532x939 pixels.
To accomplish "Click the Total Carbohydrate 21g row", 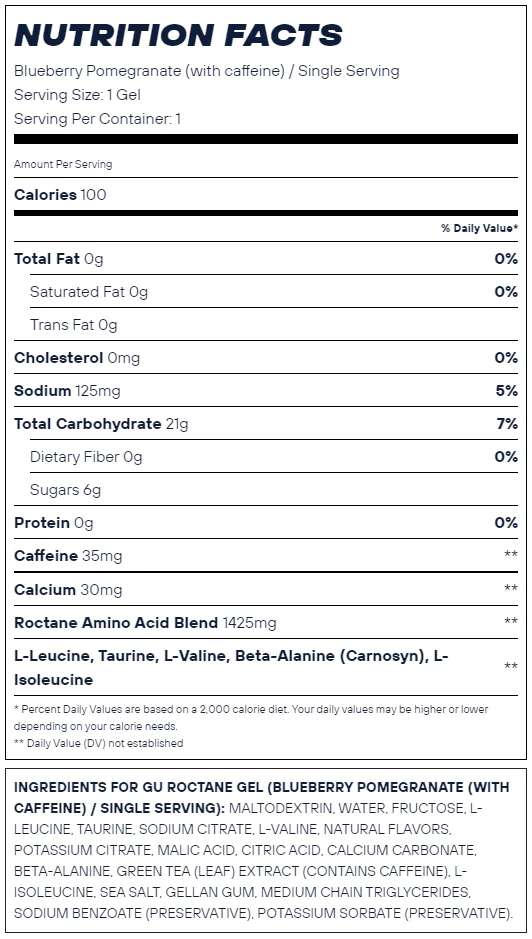I will [x=266, y=423].
